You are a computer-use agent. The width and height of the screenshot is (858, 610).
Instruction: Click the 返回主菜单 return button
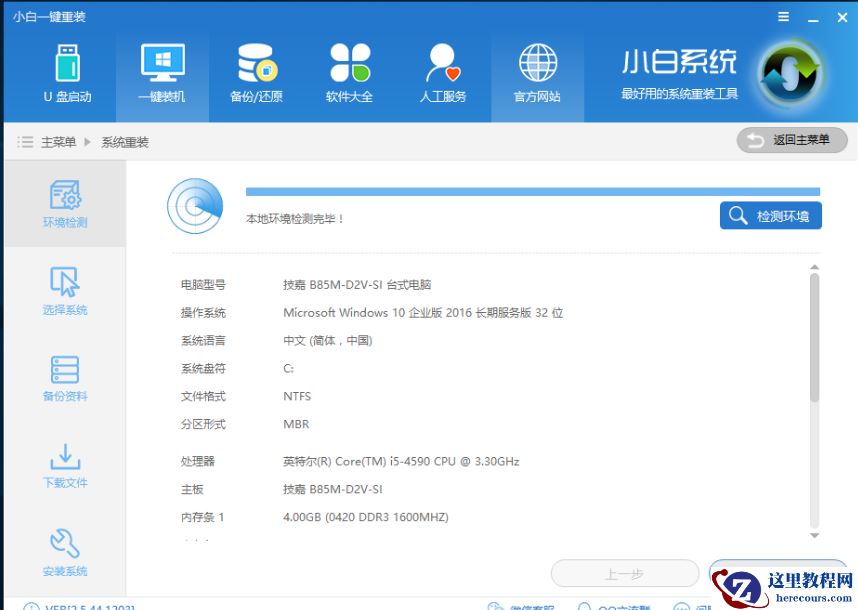[x=790, y=140]
